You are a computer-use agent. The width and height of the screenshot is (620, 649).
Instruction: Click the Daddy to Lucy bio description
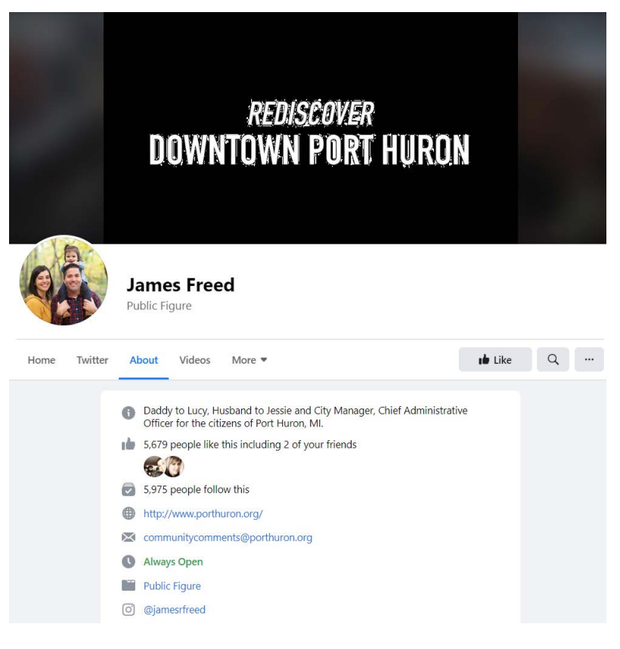point(305,417)
